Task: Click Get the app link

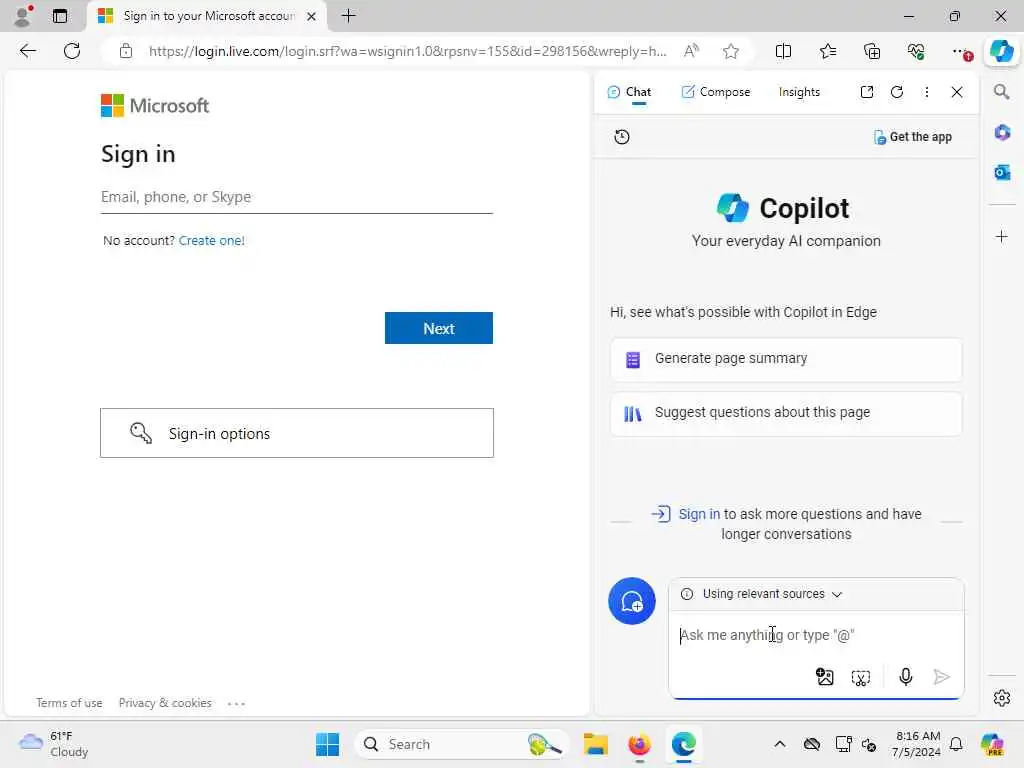Action: coord(912,136)
